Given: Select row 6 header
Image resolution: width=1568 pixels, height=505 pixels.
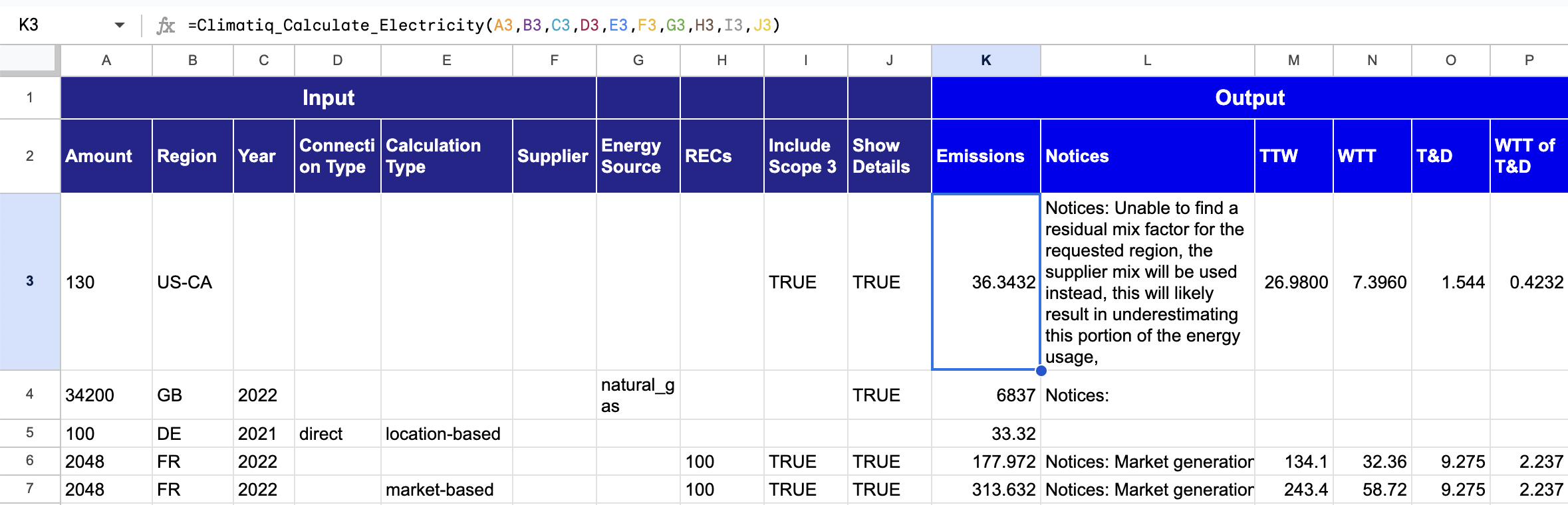Looking at the screenshot, I should tap(30, 461).
